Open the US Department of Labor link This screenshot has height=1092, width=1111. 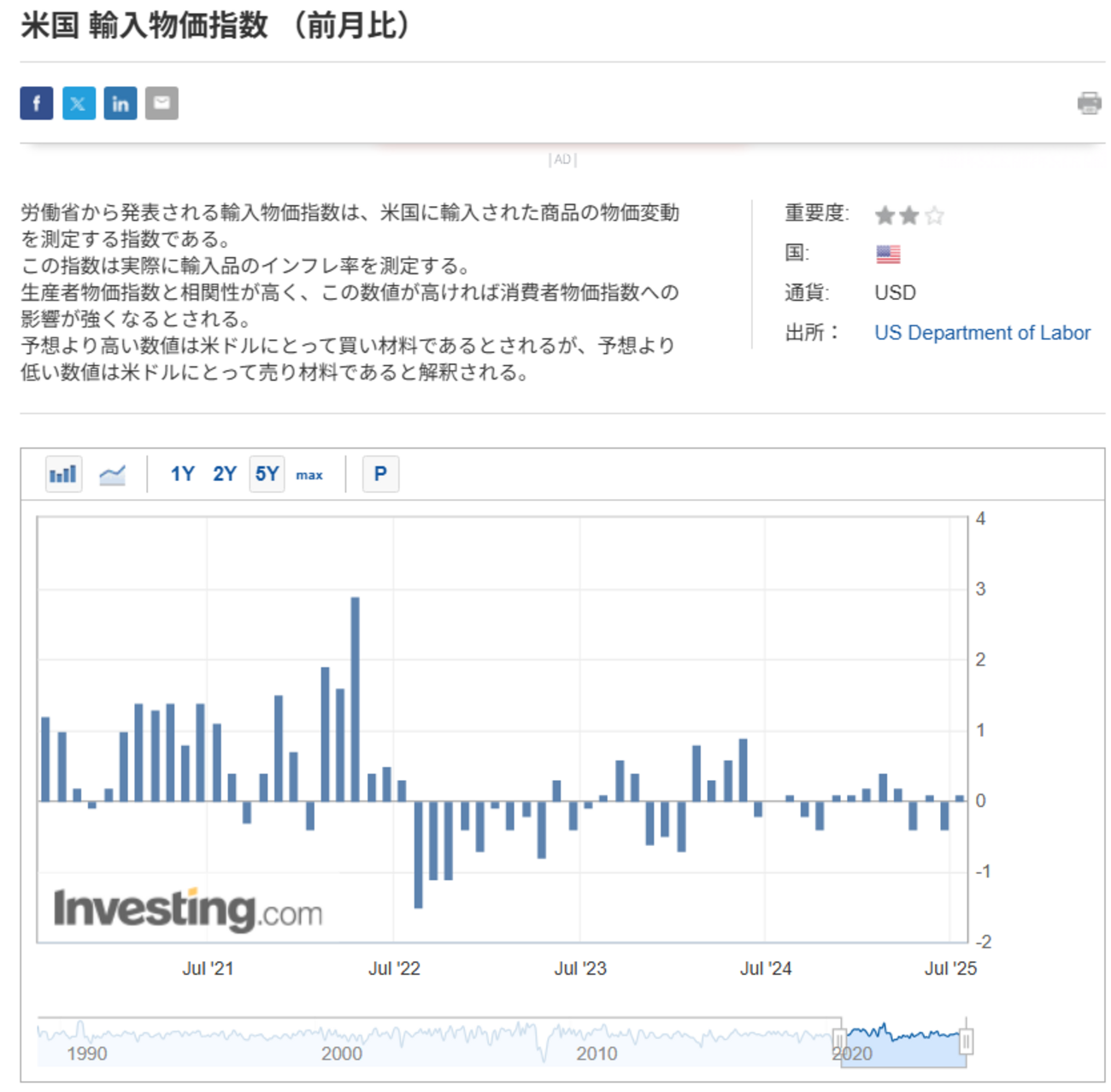pos(982,332)
